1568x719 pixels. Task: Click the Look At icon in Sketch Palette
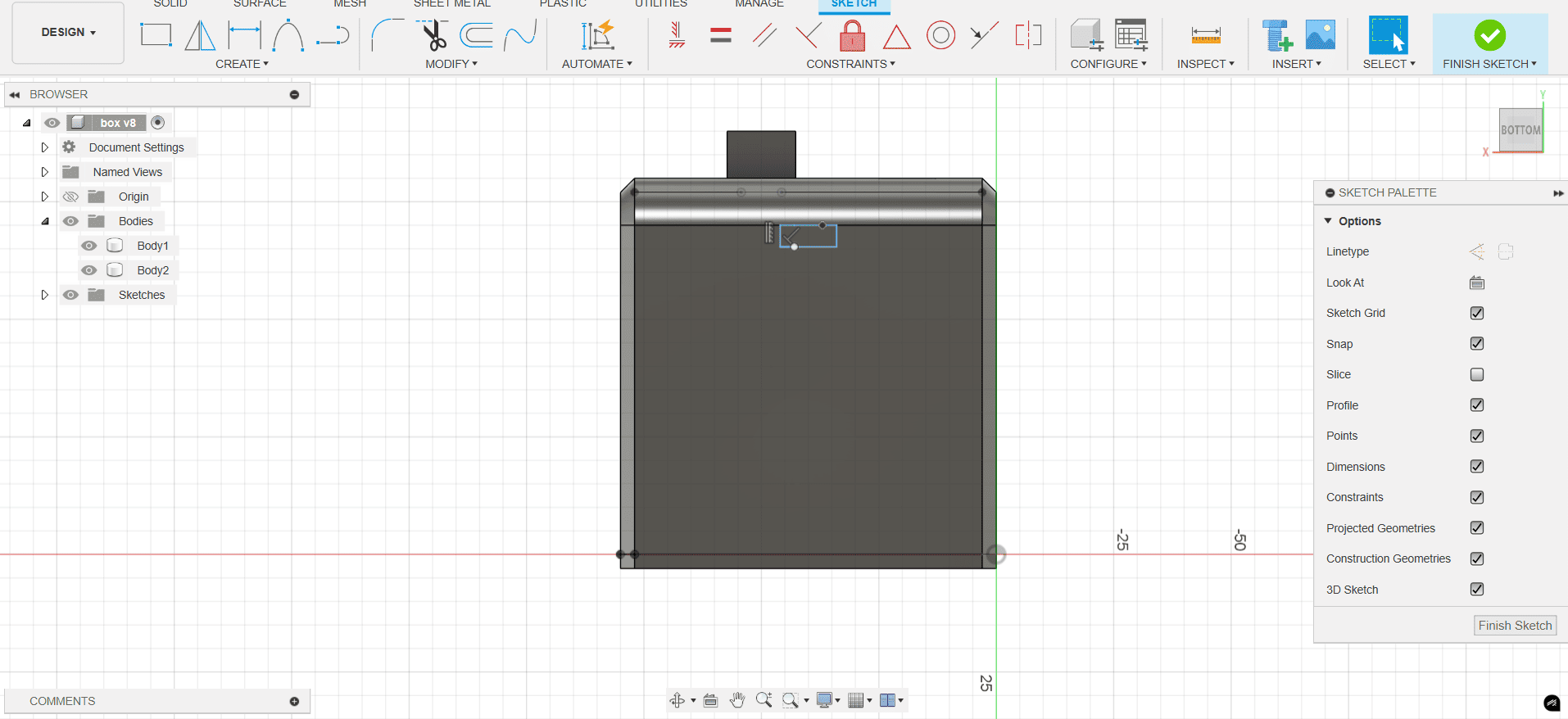(1477, 283)
